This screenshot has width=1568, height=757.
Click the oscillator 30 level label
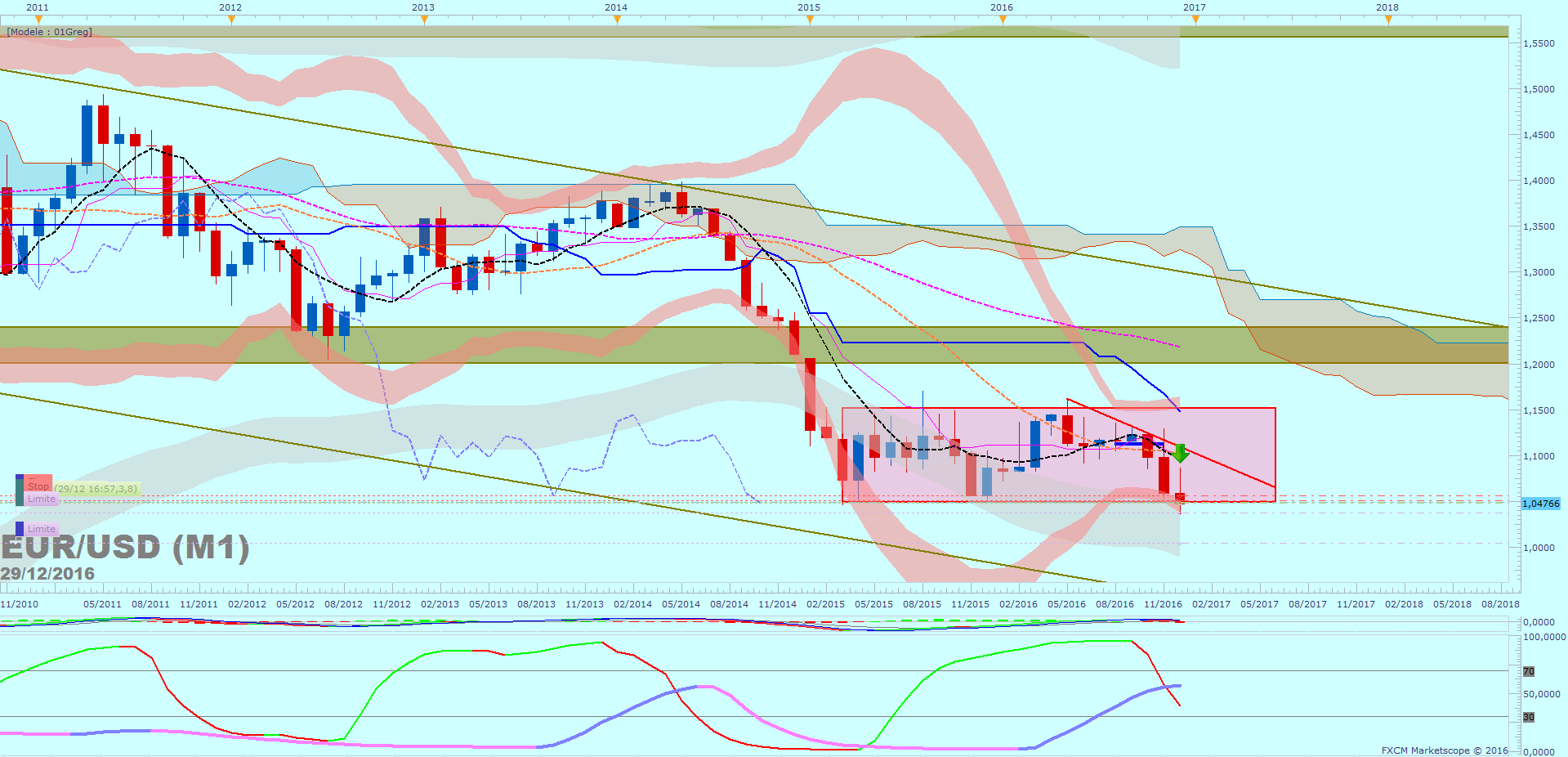pos(1529,717)
